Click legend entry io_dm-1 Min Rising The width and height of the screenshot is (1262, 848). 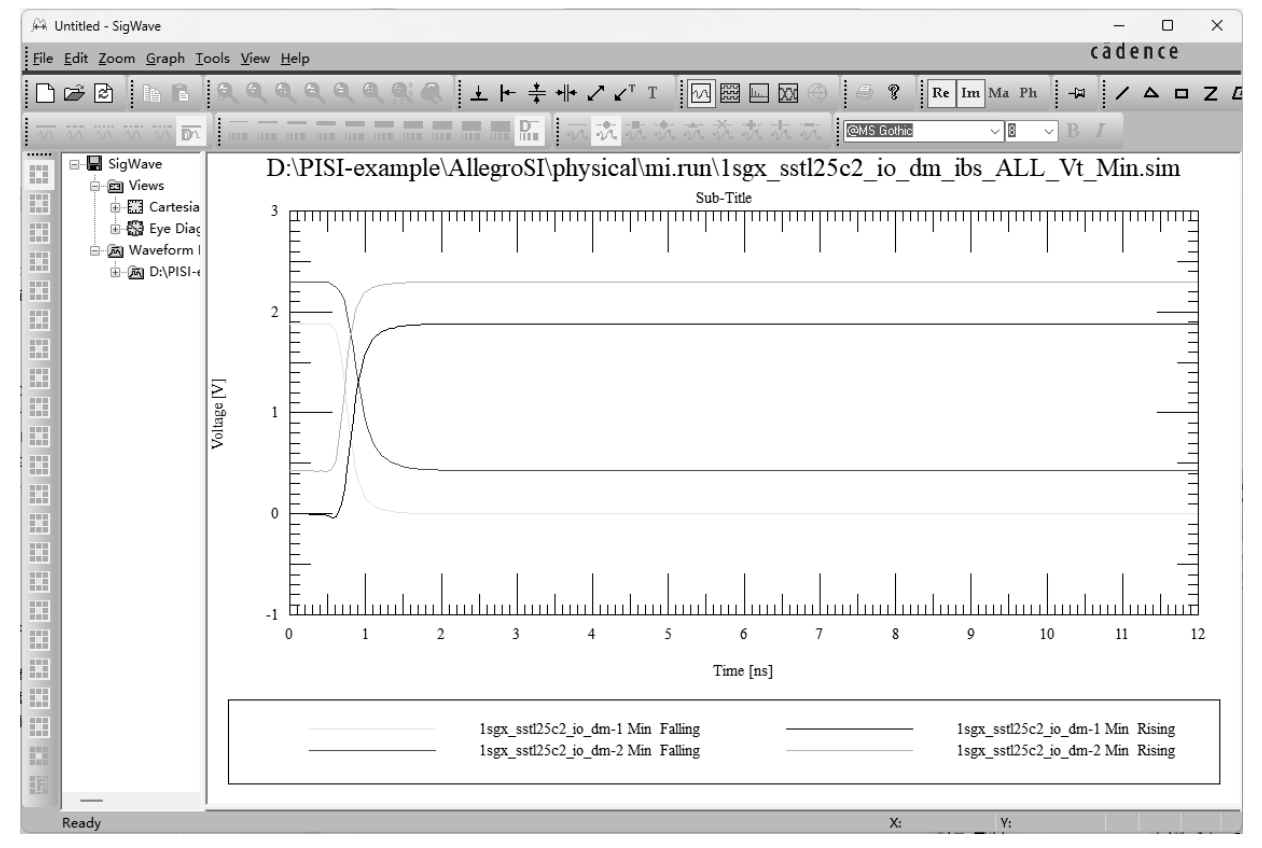(1066, 729)
